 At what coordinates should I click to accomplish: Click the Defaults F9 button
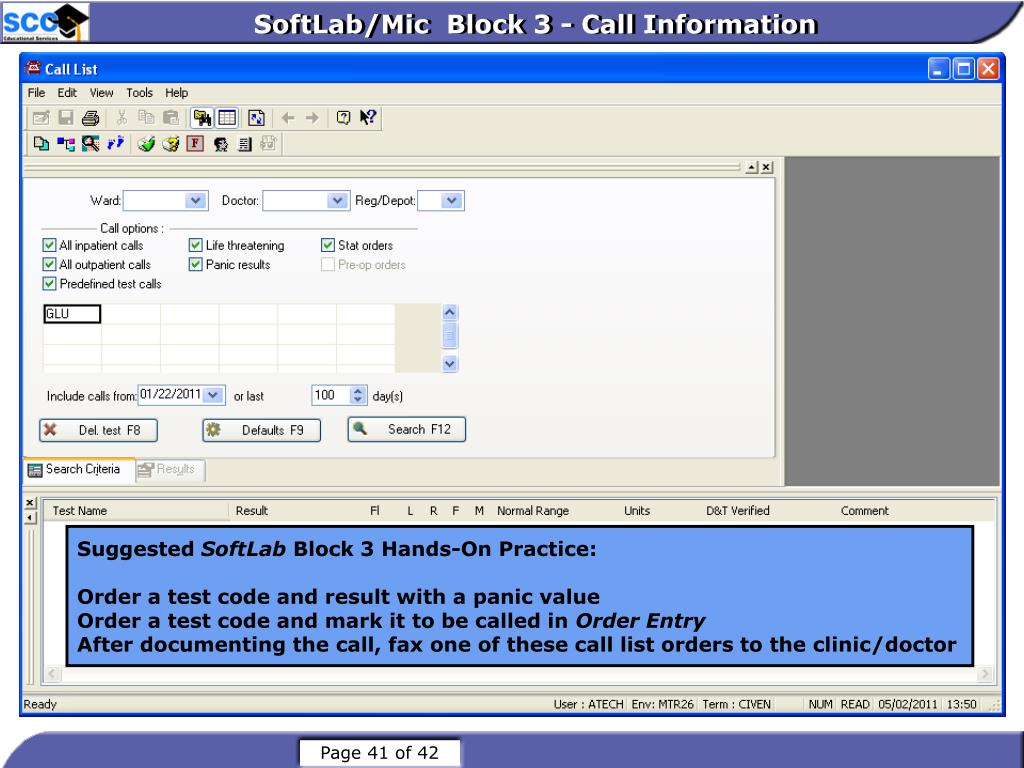pos(262,430)
